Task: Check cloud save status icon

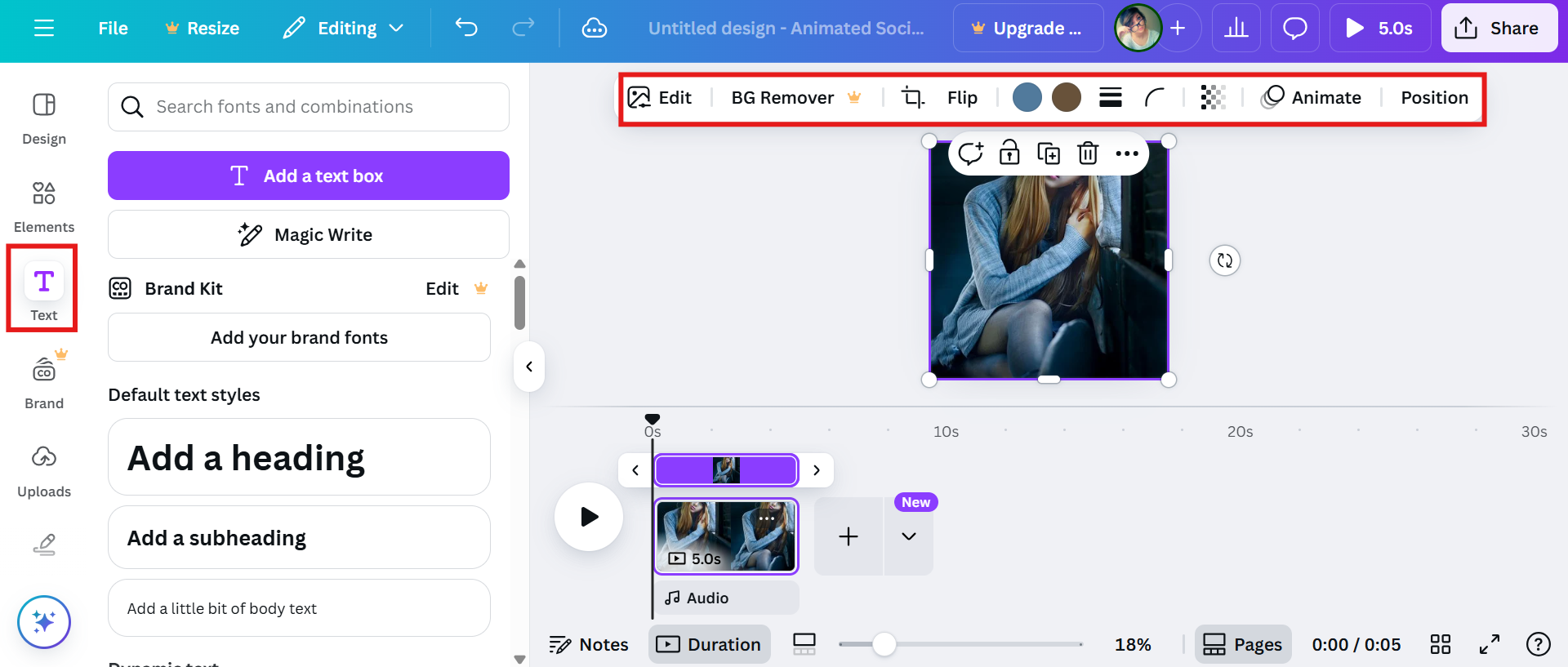Action: click(594, 29)
